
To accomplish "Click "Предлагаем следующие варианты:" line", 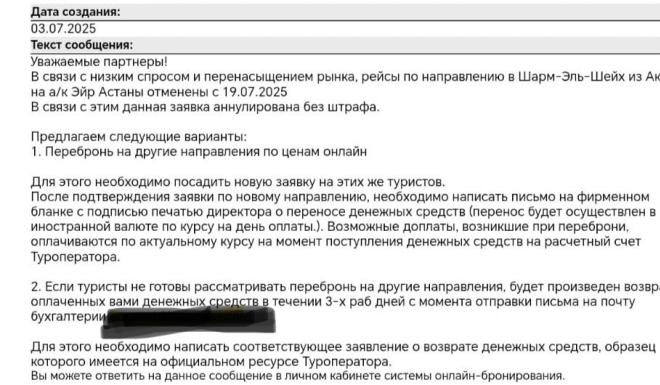I will (139, 137).
